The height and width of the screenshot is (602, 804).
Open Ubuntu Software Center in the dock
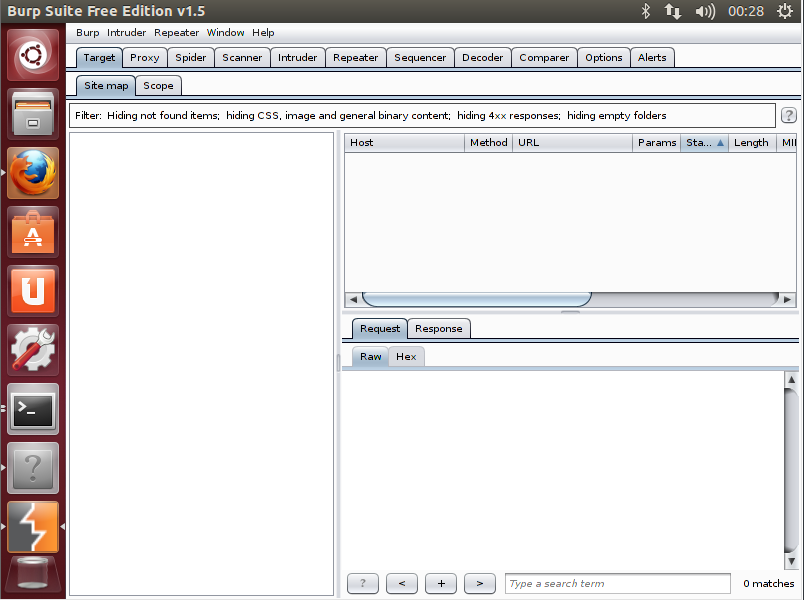(33, 232)
